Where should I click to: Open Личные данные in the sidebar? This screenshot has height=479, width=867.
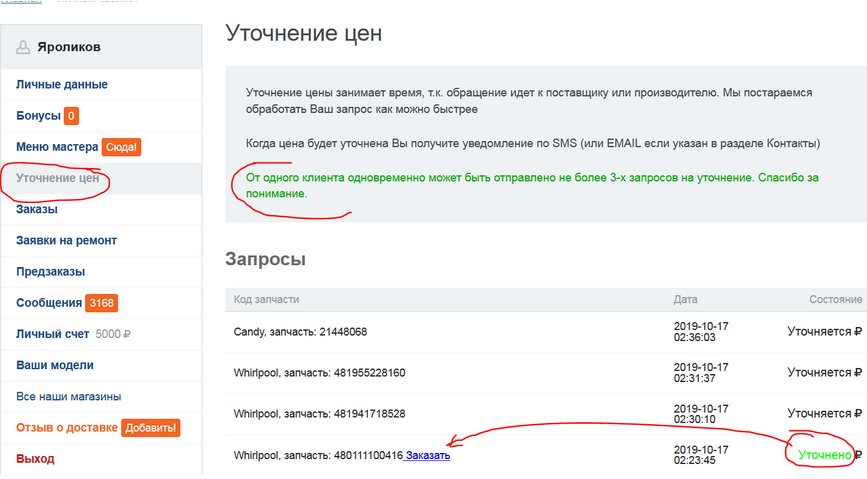point(62,85)
